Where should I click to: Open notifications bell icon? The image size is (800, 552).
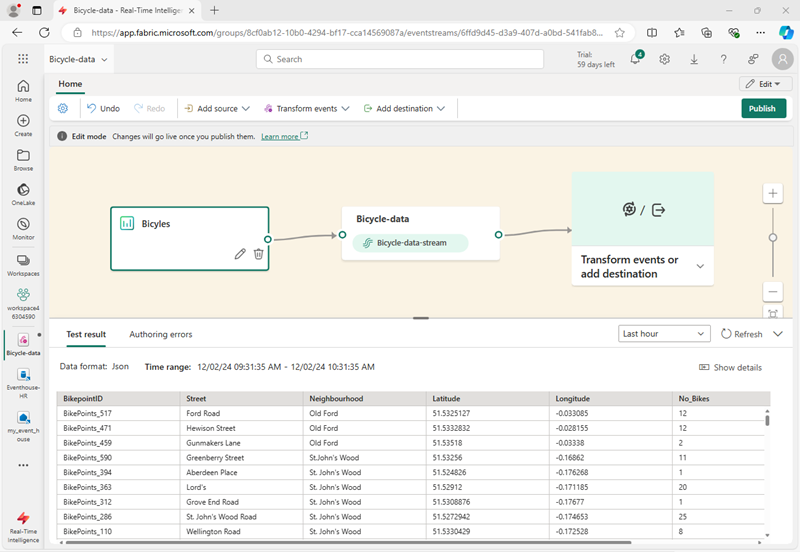coord(635,59)
